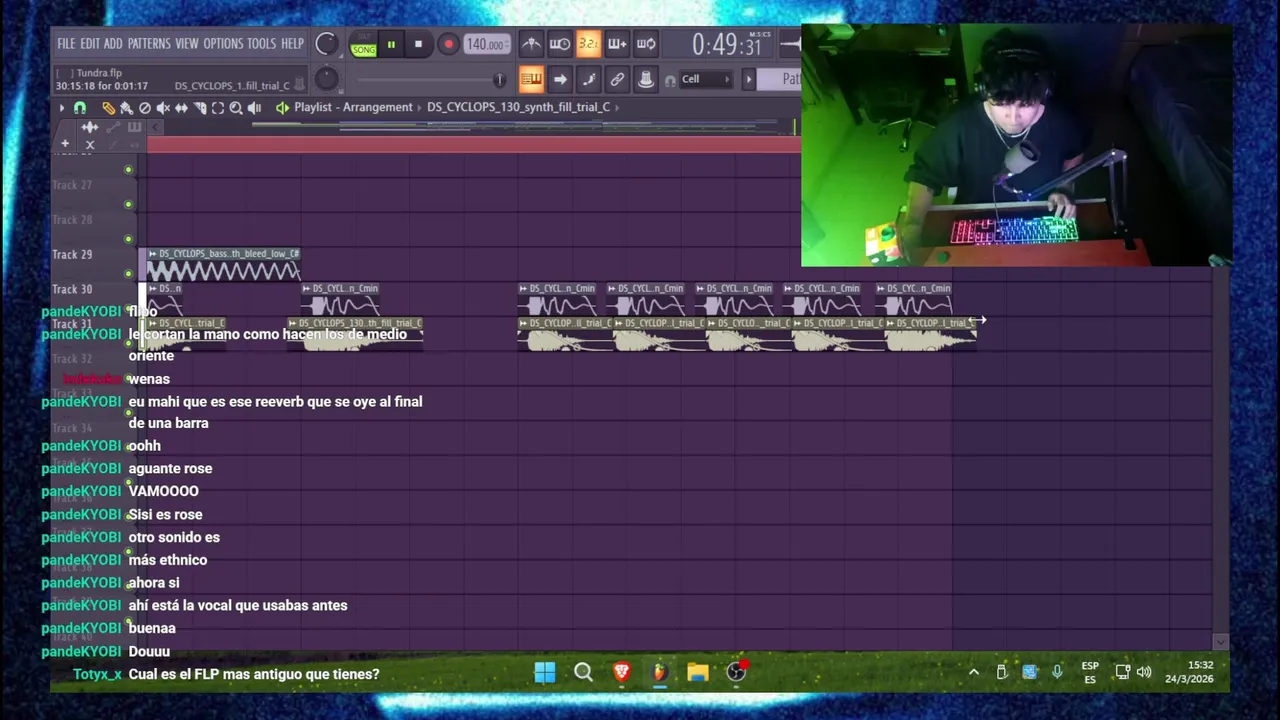The width and height of the screenshot is (1280, 720).
Task: Open clock showing 15:32 24/3/2026
Action: [1189, 672]
